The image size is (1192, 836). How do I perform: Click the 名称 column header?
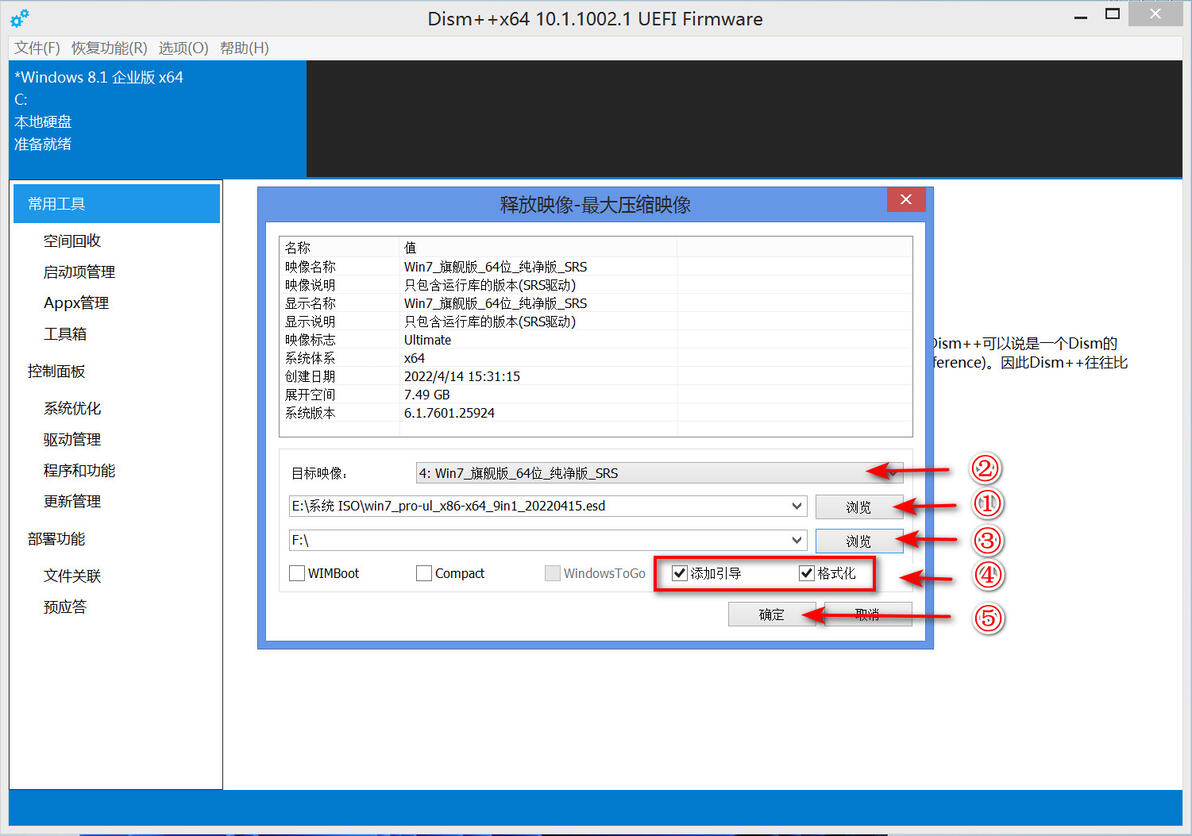340,247
